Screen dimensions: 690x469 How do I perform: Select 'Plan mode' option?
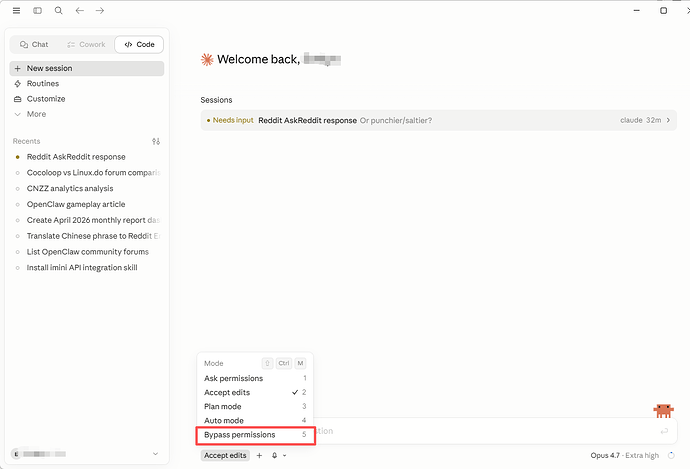point(255,407)
